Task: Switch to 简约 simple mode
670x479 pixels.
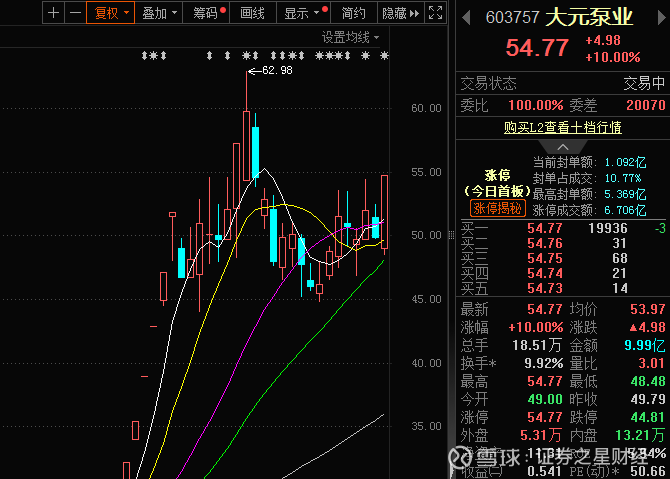Action: (x=353, y=13)
